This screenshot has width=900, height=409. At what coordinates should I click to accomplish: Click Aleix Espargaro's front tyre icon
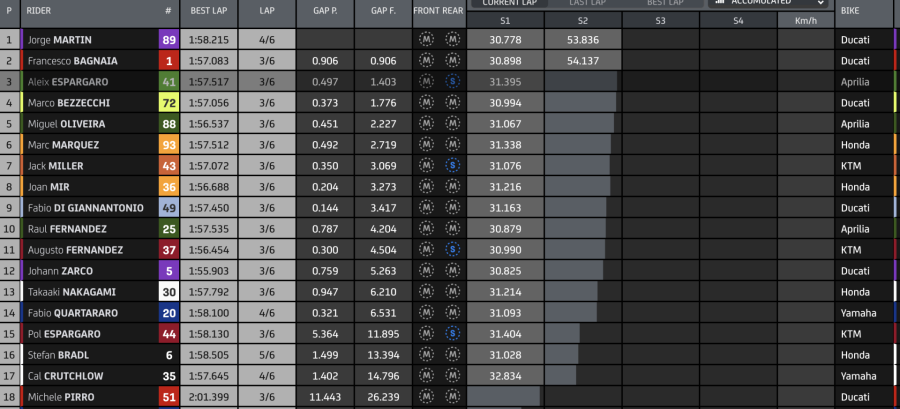point(426,82)
